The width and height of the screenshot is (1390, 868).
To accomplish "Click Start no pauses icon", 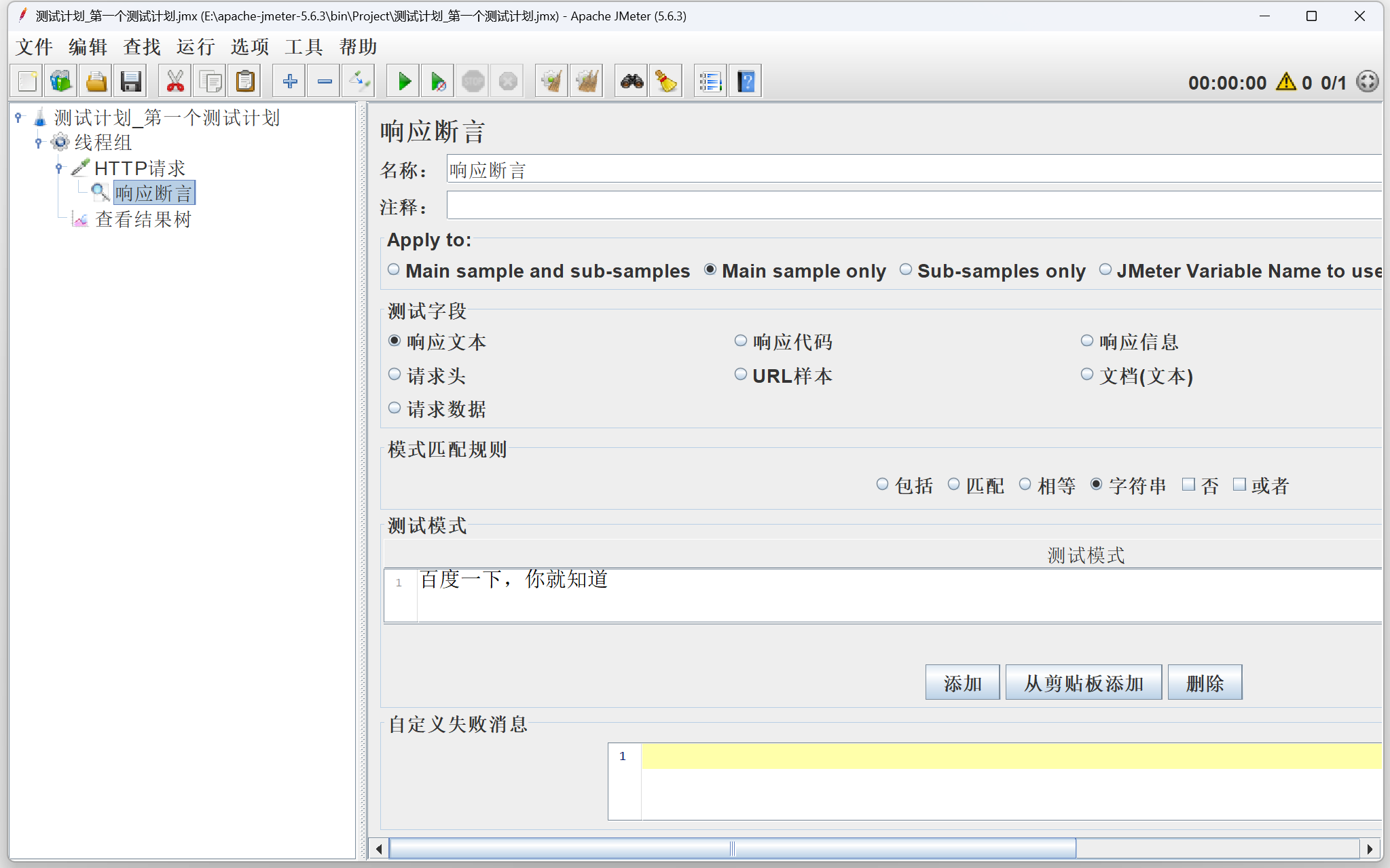I will [x=439, y=81].
